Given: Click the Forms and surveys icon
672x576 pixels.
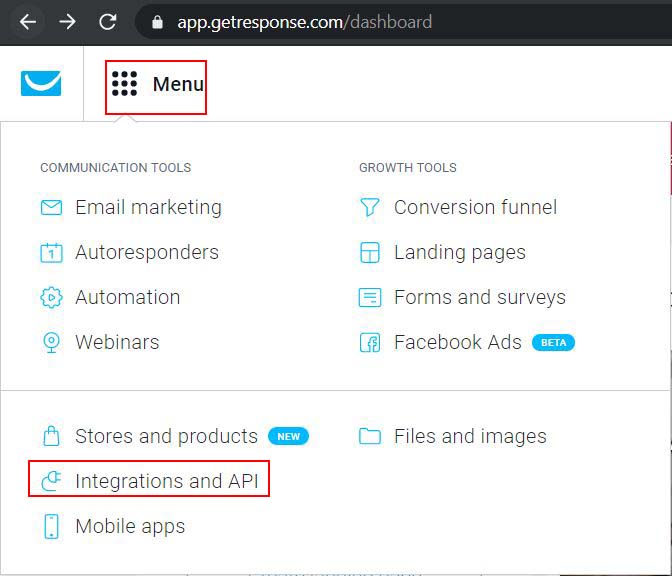Looking at the screenshot, I should (369, 297).
